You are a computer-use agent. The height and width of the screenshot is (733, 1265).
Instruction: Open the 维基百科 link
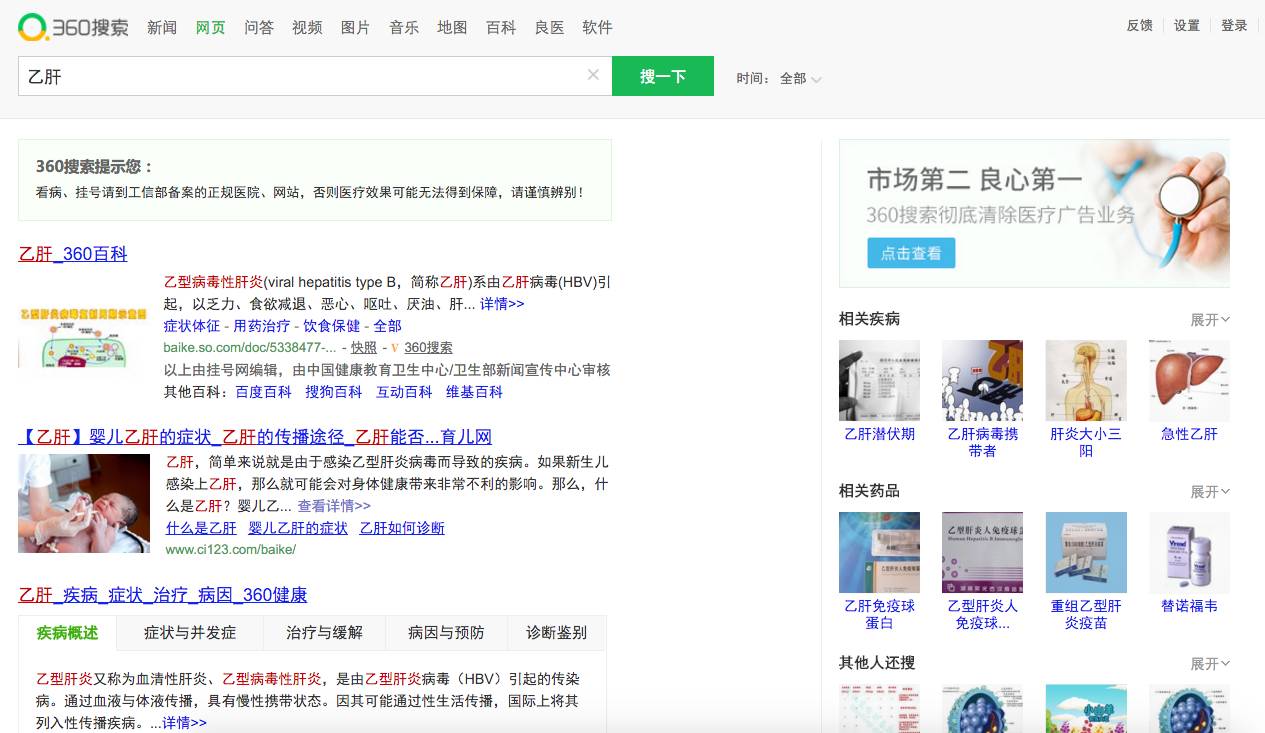474,392
